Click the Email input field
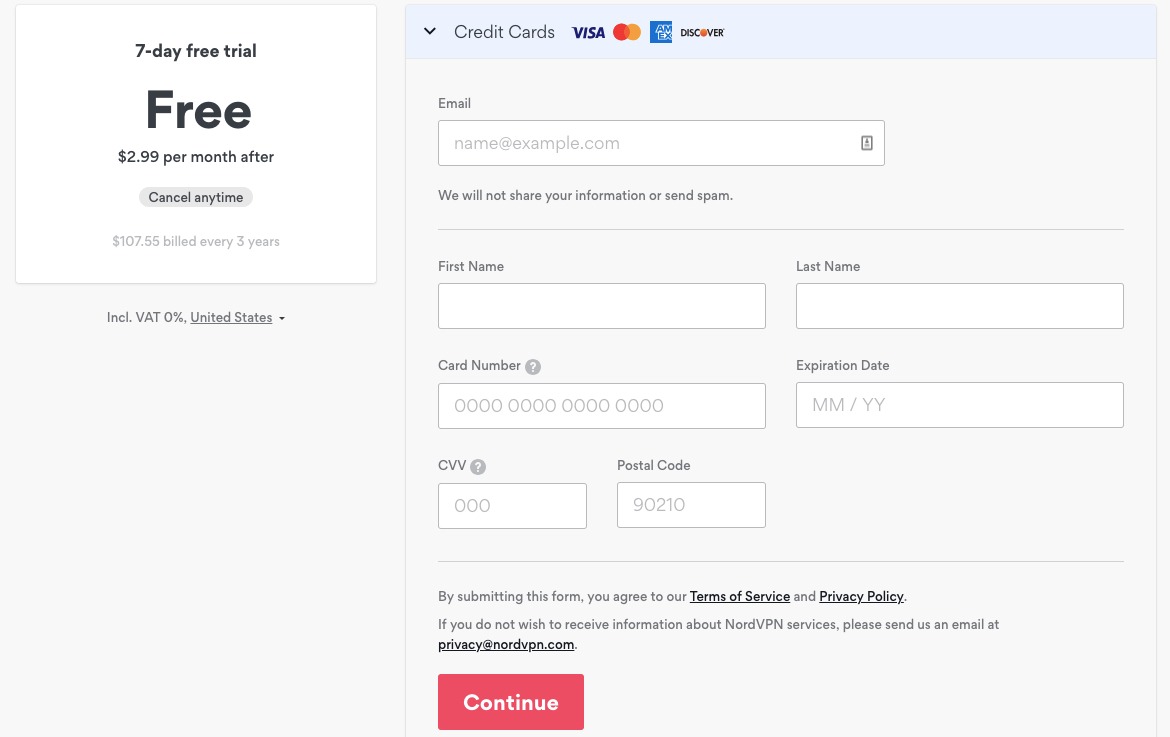This screenshot has height=737, width=1170. pos(661,143)
